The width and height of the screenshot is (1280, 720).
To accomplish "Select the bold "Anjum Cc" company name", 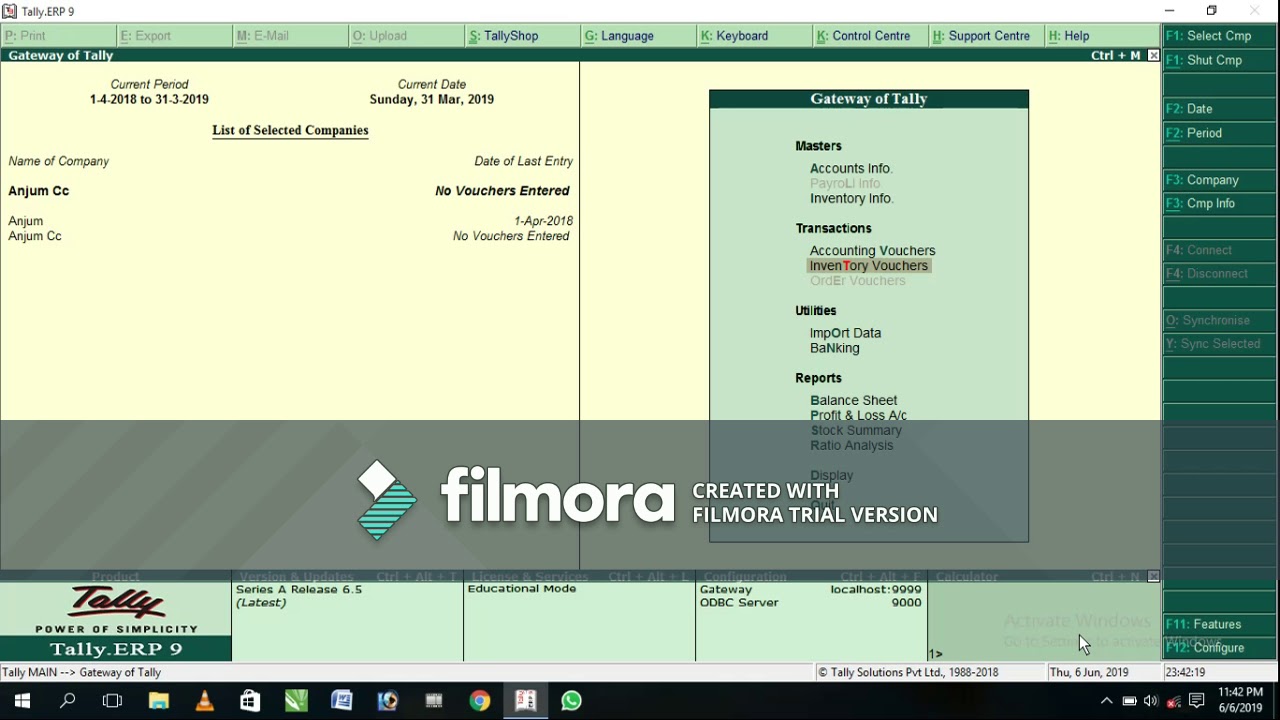I will (38, 191).
